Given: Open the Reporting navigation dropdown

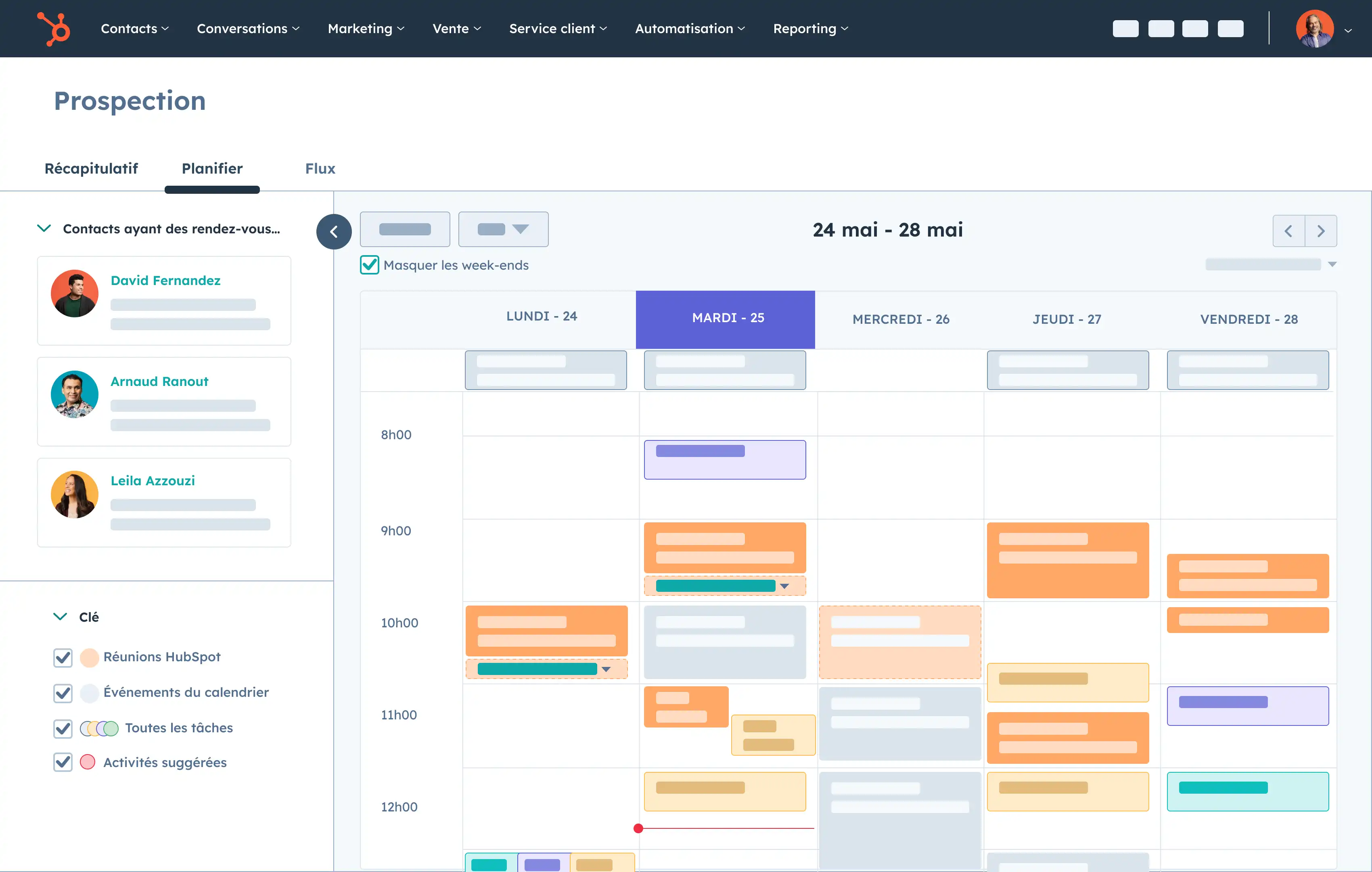Looking at the screenshot, I should pyautogui.click(x=809, y=29).
